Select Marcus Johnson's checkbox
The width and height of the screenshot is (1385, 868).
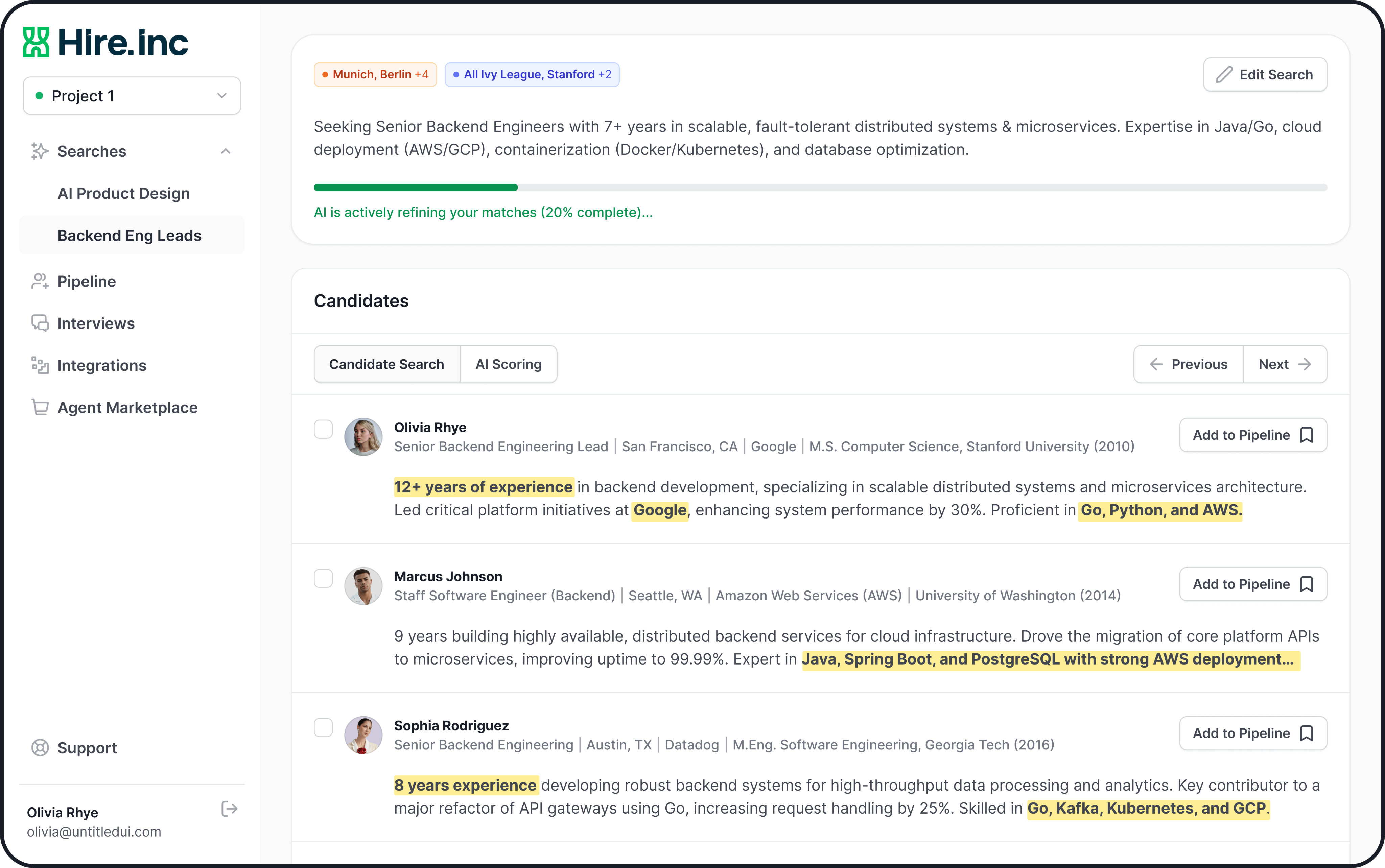coord(323,578)
